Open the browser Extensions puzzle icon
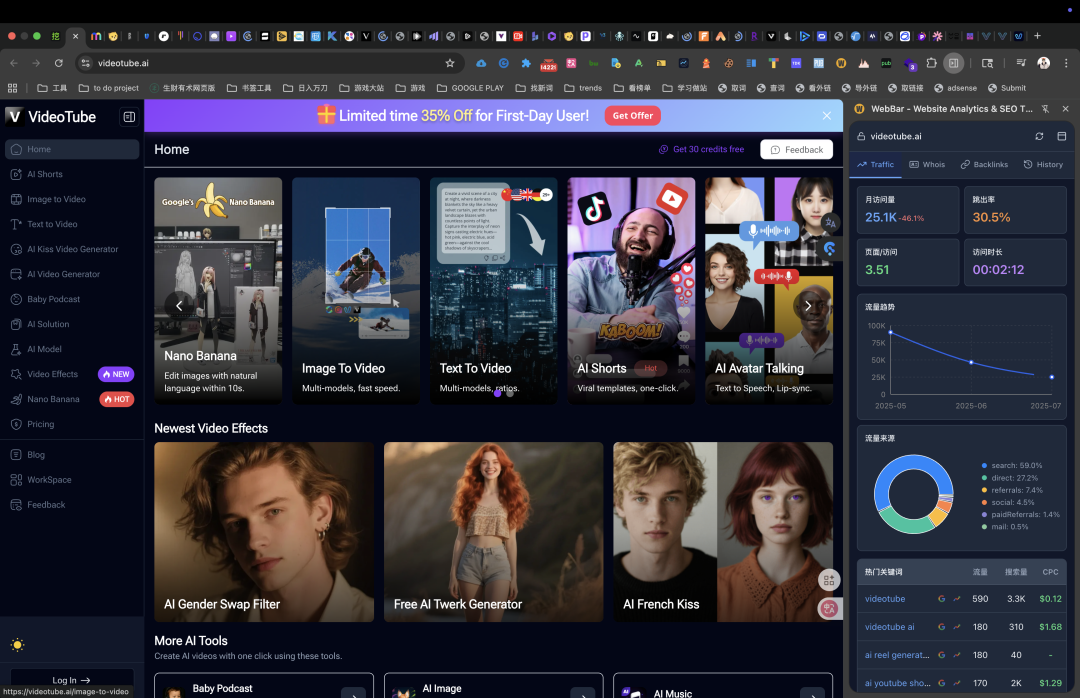 [931, 63]
